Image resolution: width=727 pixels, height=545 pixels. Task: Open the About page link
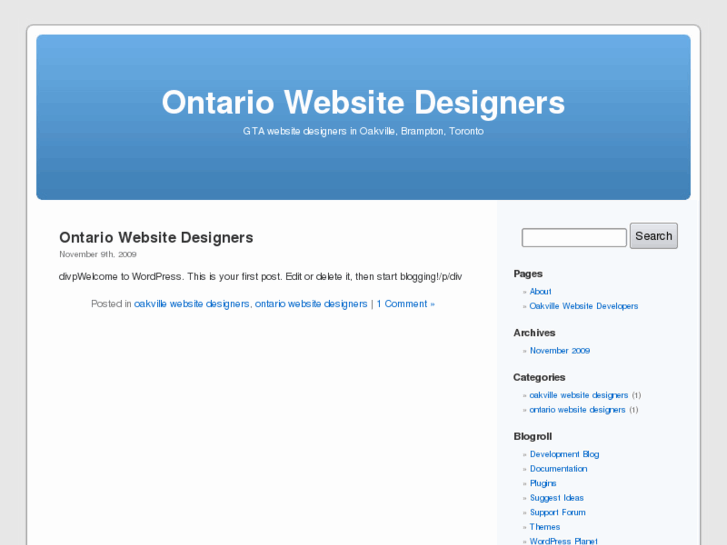pyautogui.click(x=540, y=291)
